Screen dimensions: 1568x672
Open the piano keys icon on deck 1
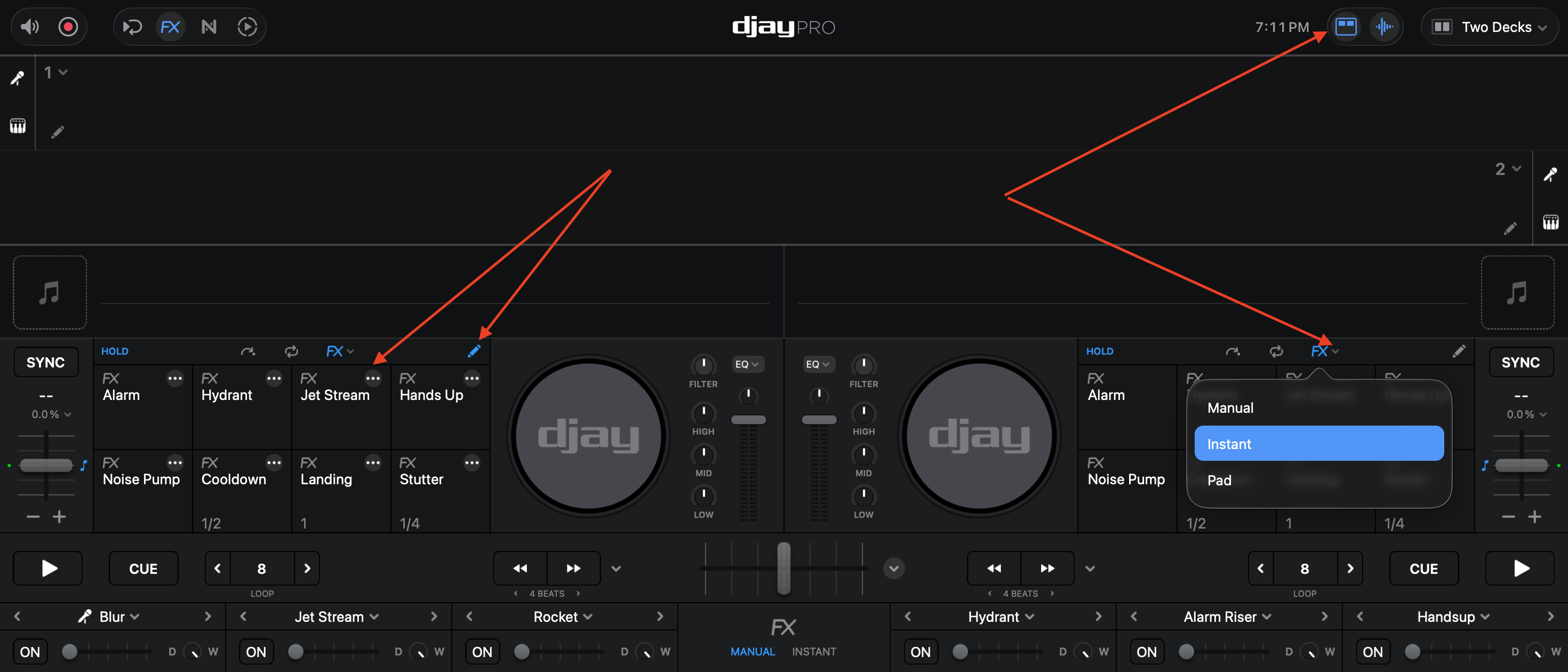pyautogui.click(x=18, y=126)
